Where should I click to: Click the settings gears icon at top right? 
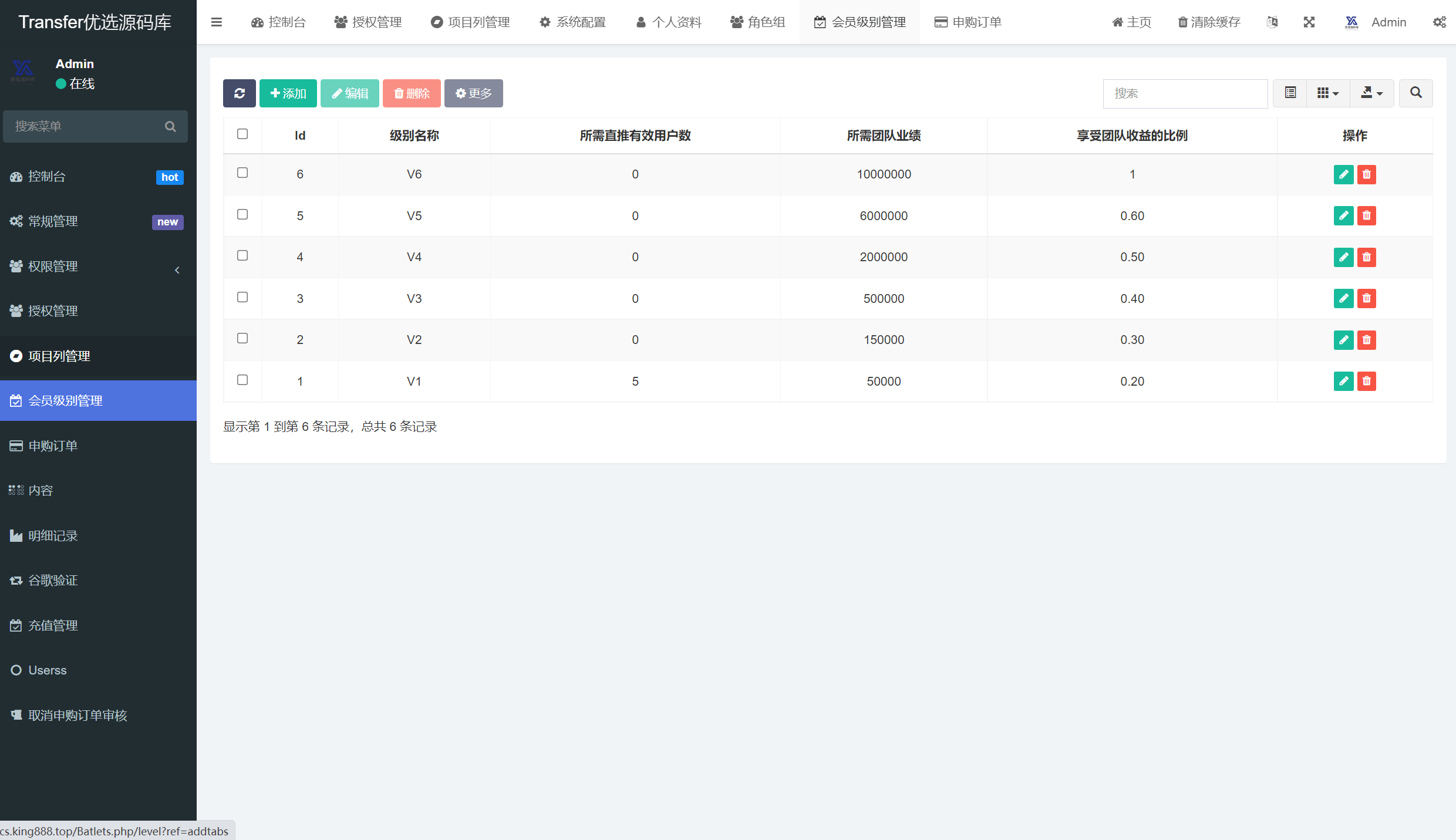pos(1439,22)
